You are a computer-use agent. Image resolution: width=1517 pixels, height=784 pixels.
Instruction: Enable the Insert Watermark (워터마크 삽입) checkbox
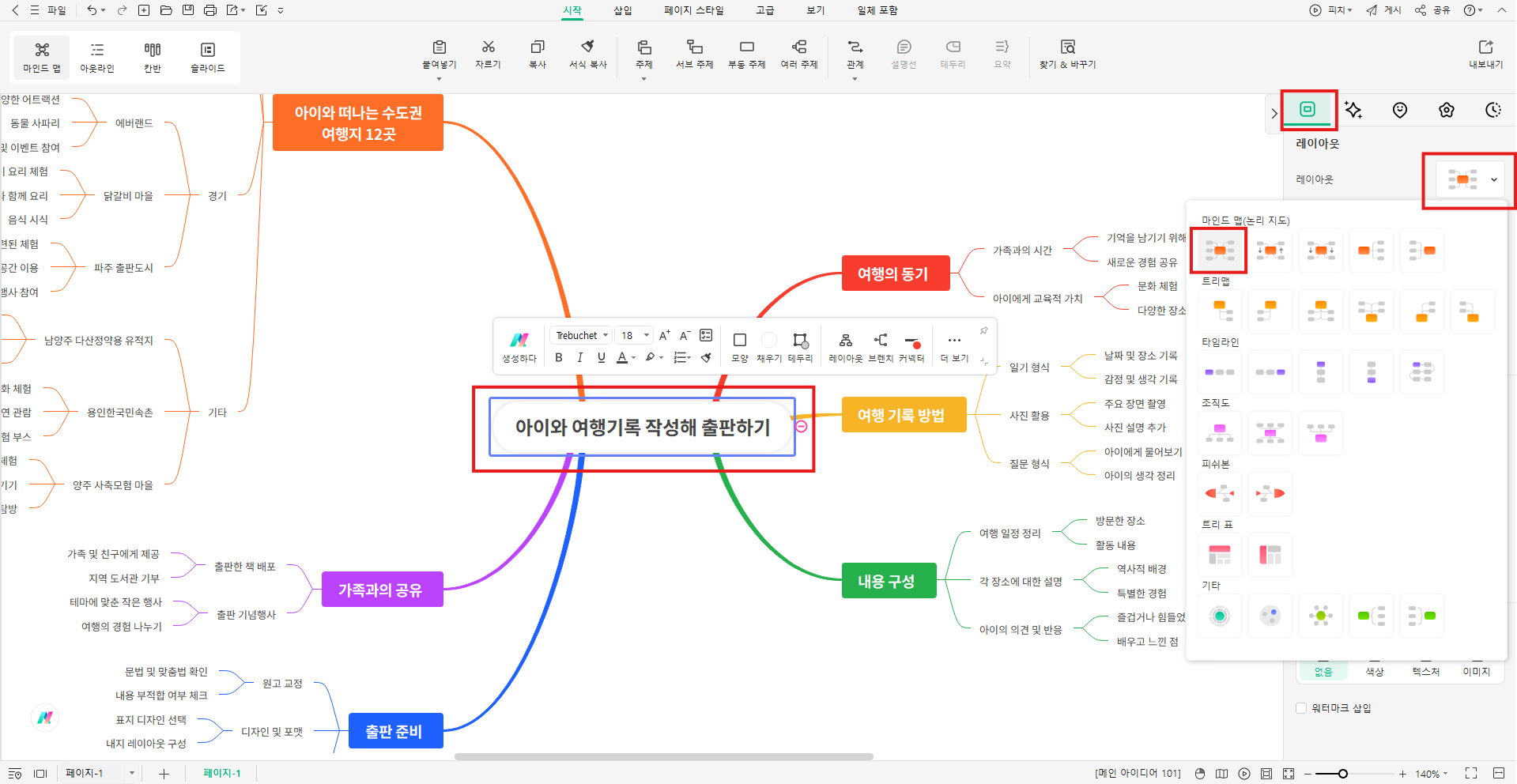click(1301, 707)
